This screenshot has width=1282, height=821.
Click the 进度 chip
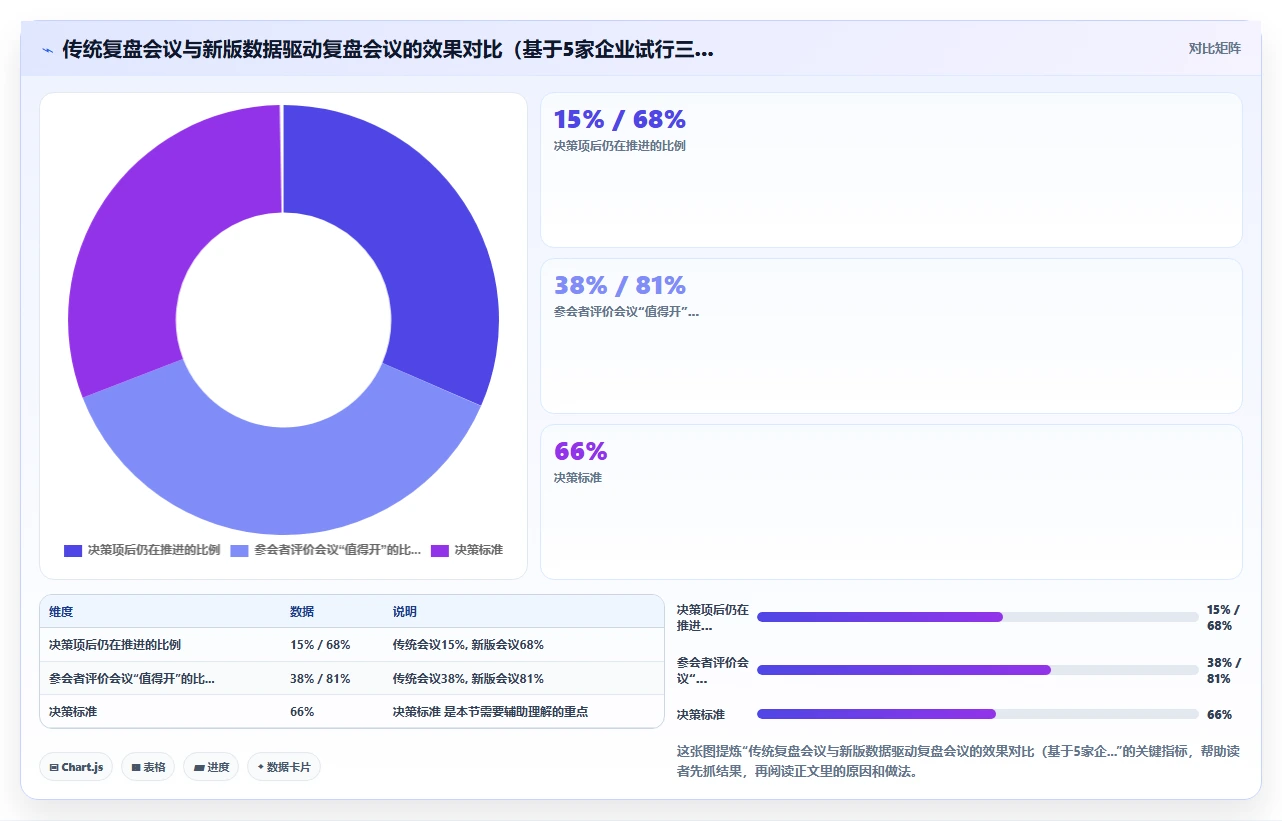(x=211, y=767)
